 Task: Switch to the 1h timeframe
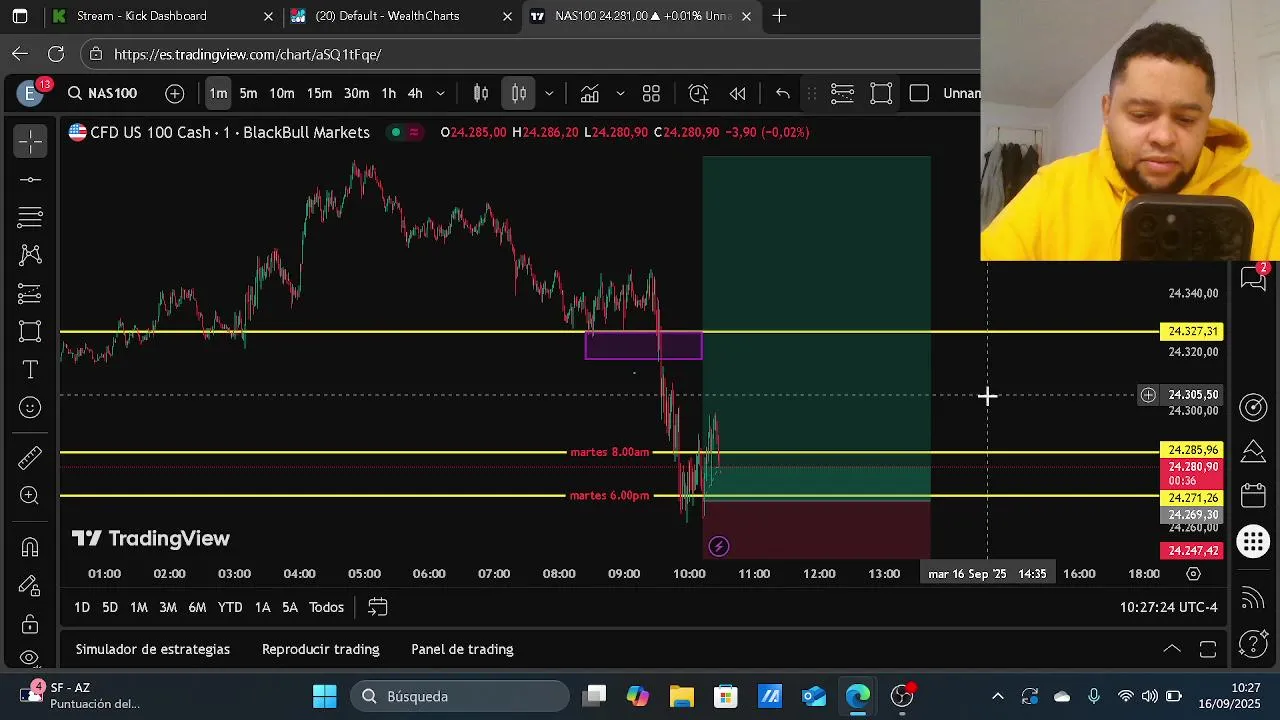(x=388, y=93)
